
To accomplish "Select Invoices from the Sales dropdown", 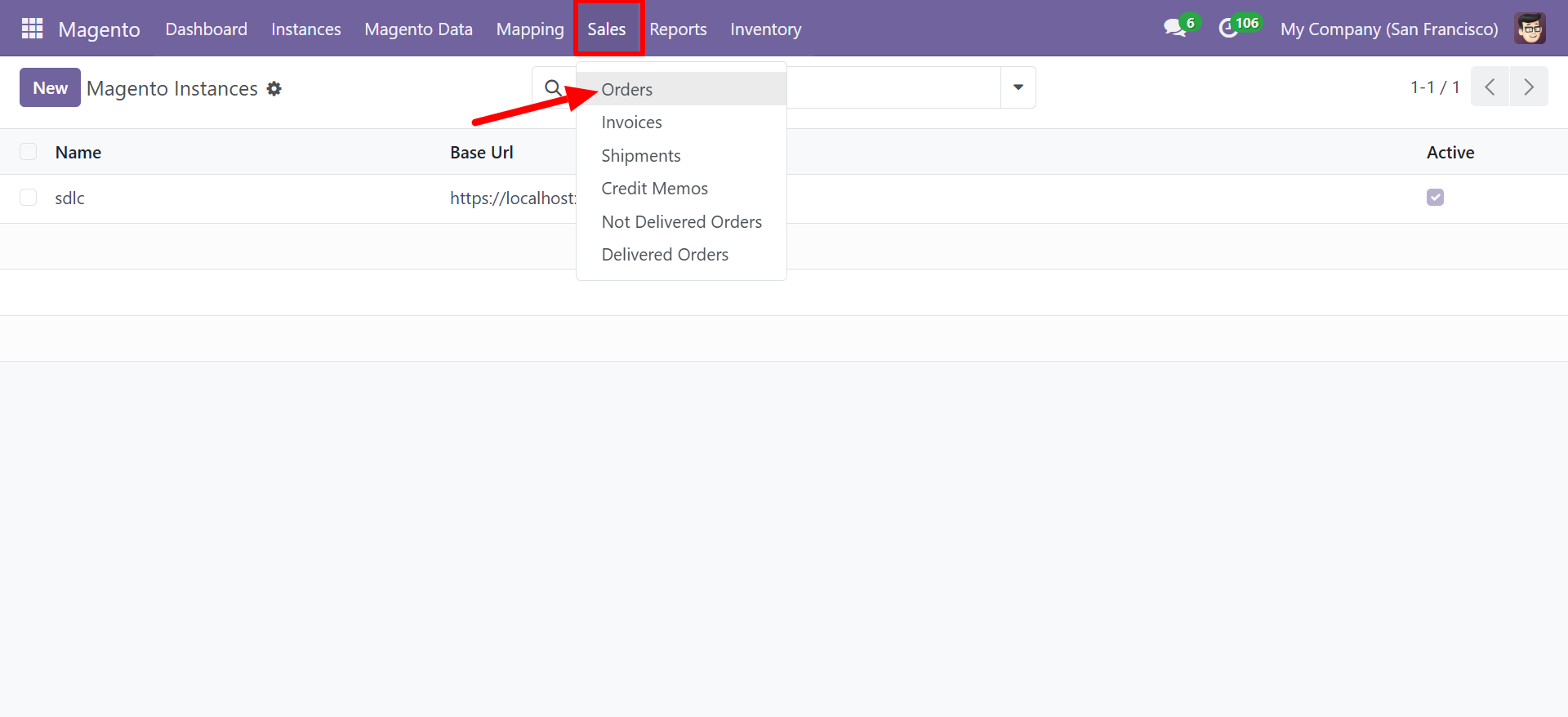I will coord(681,122).
